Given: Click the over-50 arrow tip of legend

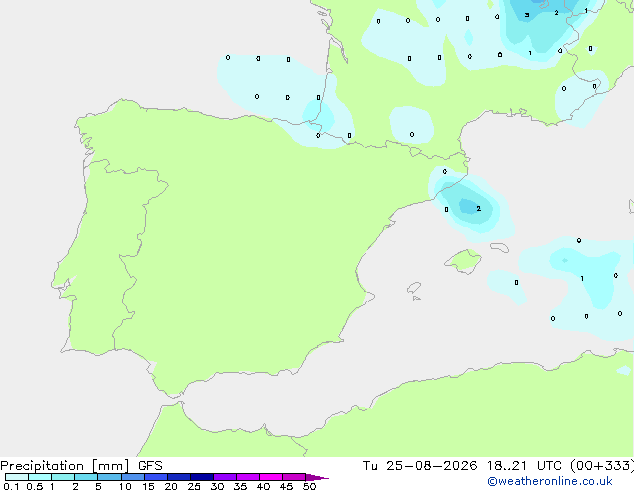Looking at the screenshot, I should tap(317, 477).
